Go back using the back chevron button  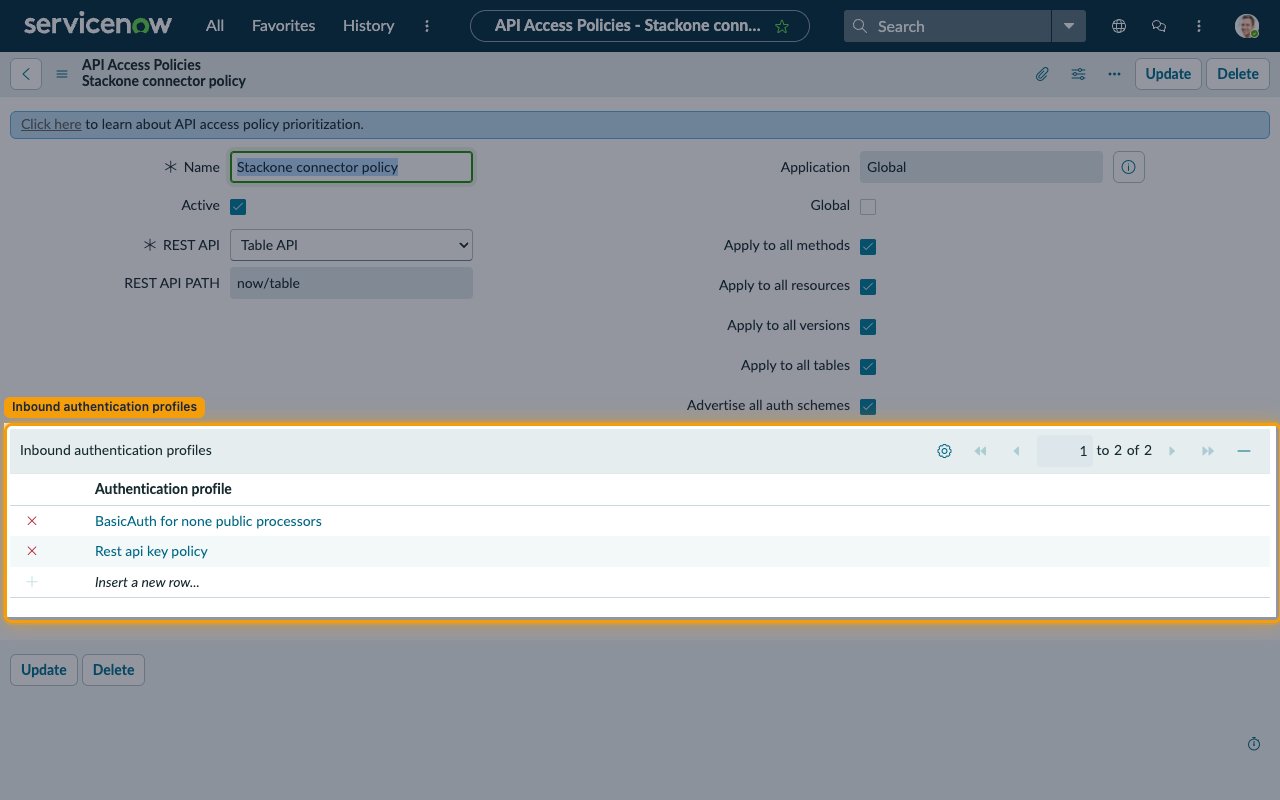click(26, 74)
